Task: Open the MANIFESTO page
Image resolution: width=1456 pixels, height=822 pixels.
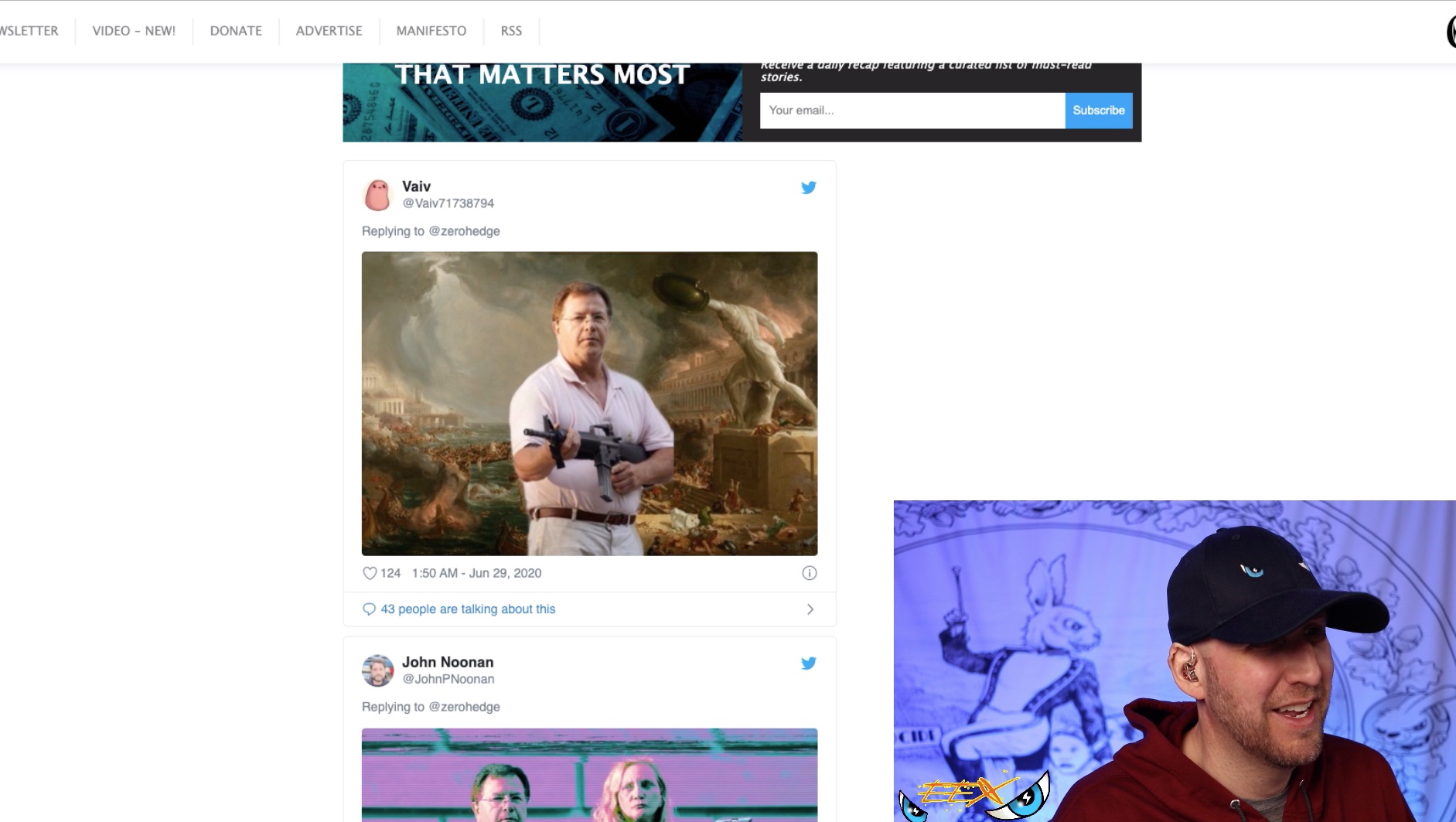Action: 431,31
